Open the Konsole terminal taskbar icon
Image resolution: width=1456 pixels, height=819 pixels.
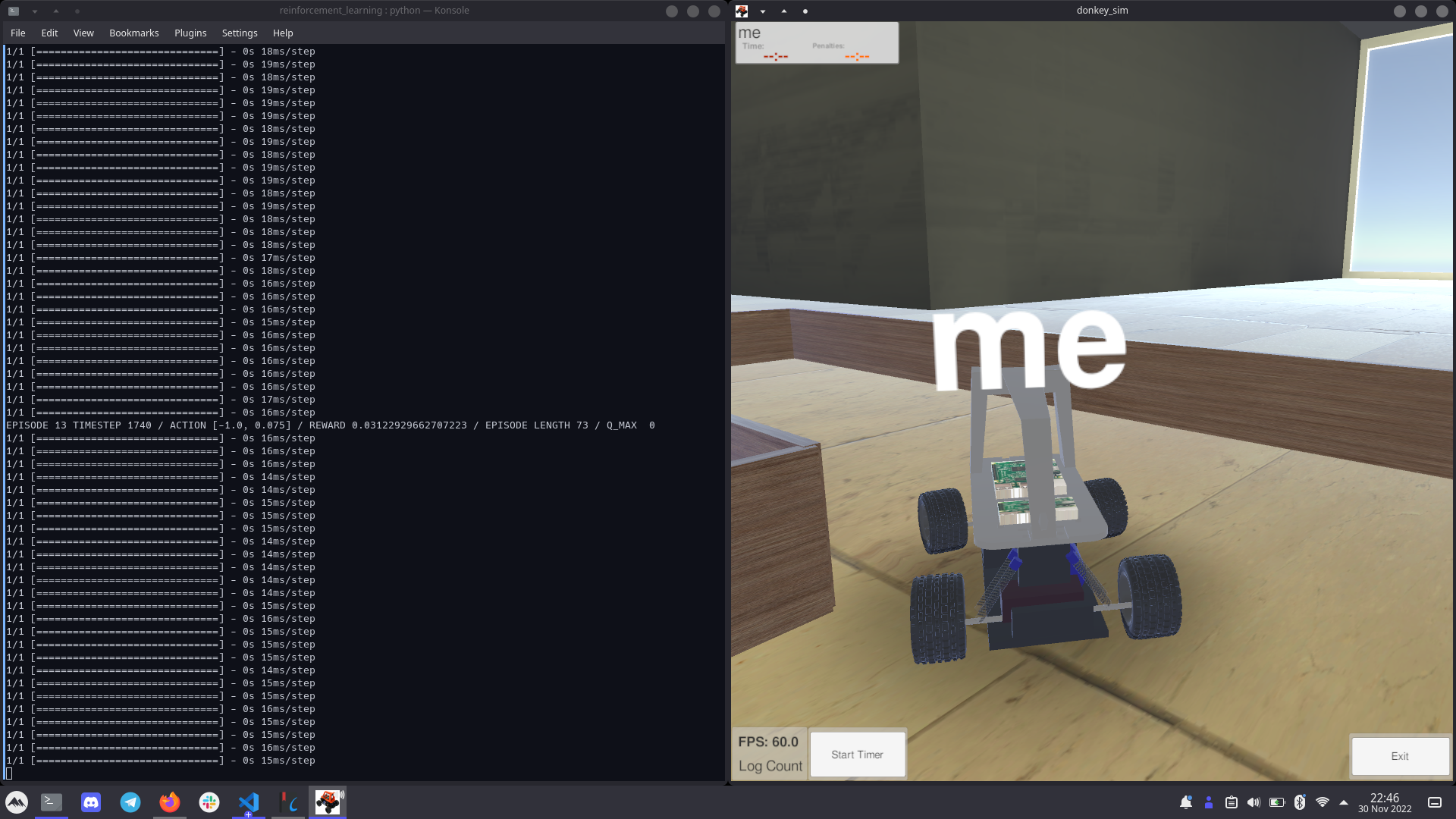point(52,802)
